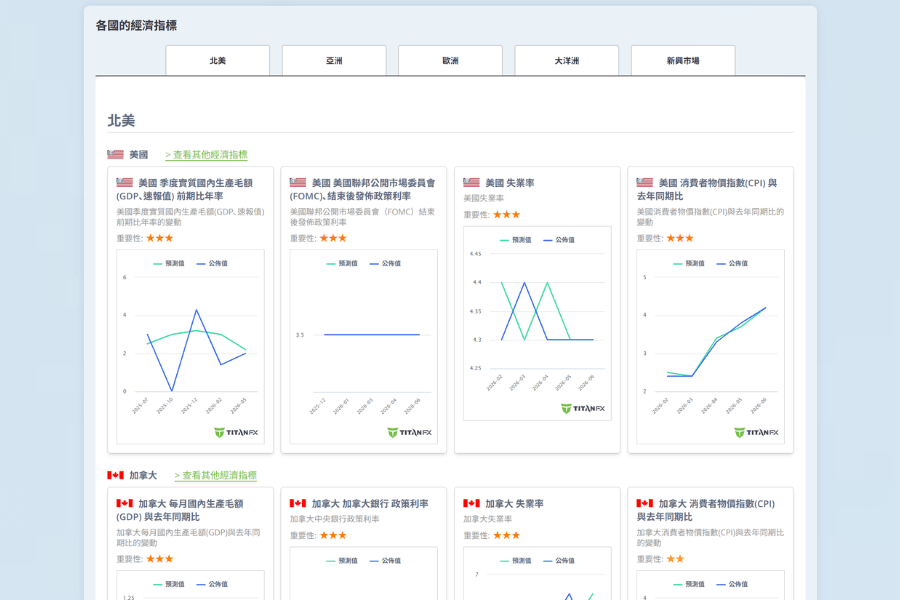The height and width of the screenshot is (600, 900).
Task: Open the 新興市場 tab
Action: 683,60
